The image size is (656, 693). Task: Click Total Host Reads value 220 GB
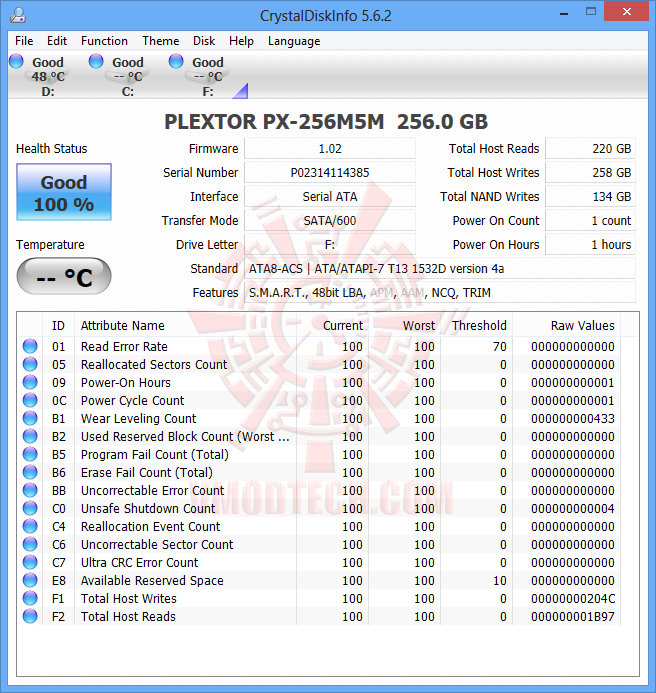(x=591, y=148)
